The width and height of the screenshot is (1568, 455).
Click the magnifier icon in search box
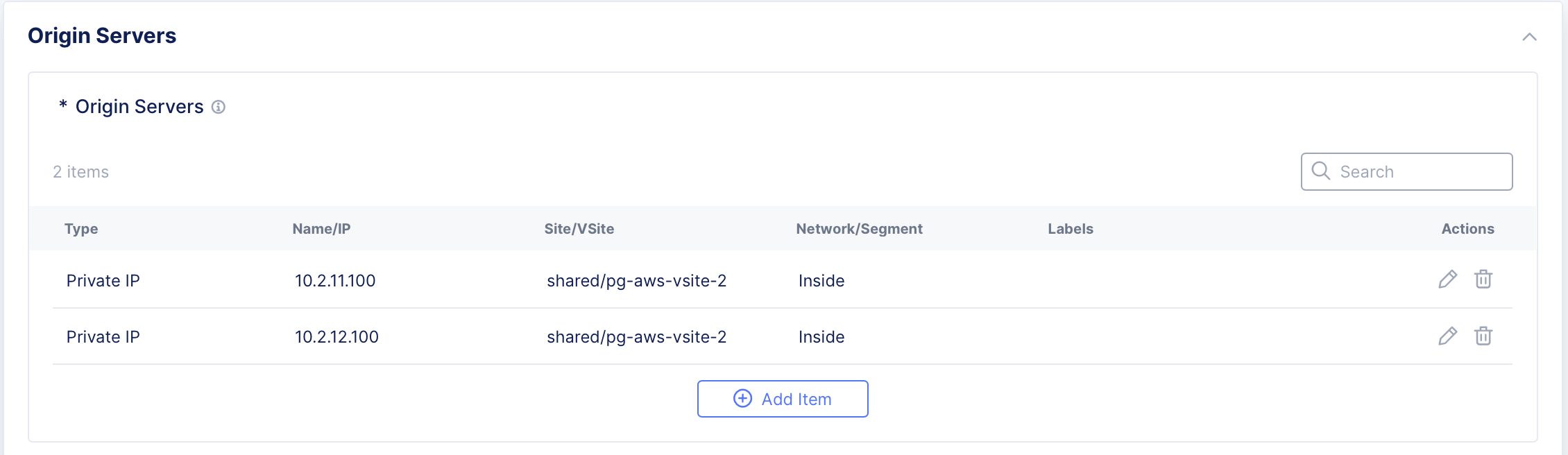[x=1321, y=171]
